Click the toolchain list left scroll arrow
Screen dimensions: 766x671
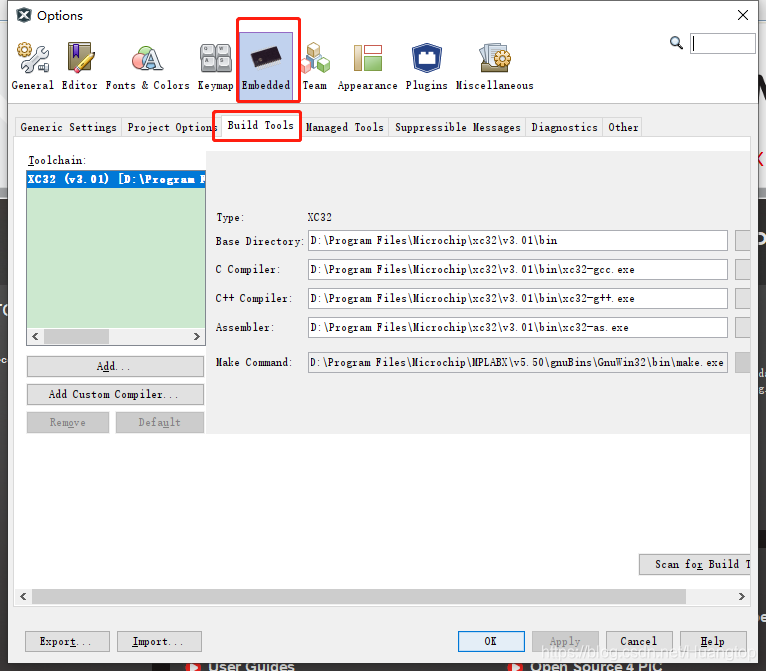coord(35,336)
